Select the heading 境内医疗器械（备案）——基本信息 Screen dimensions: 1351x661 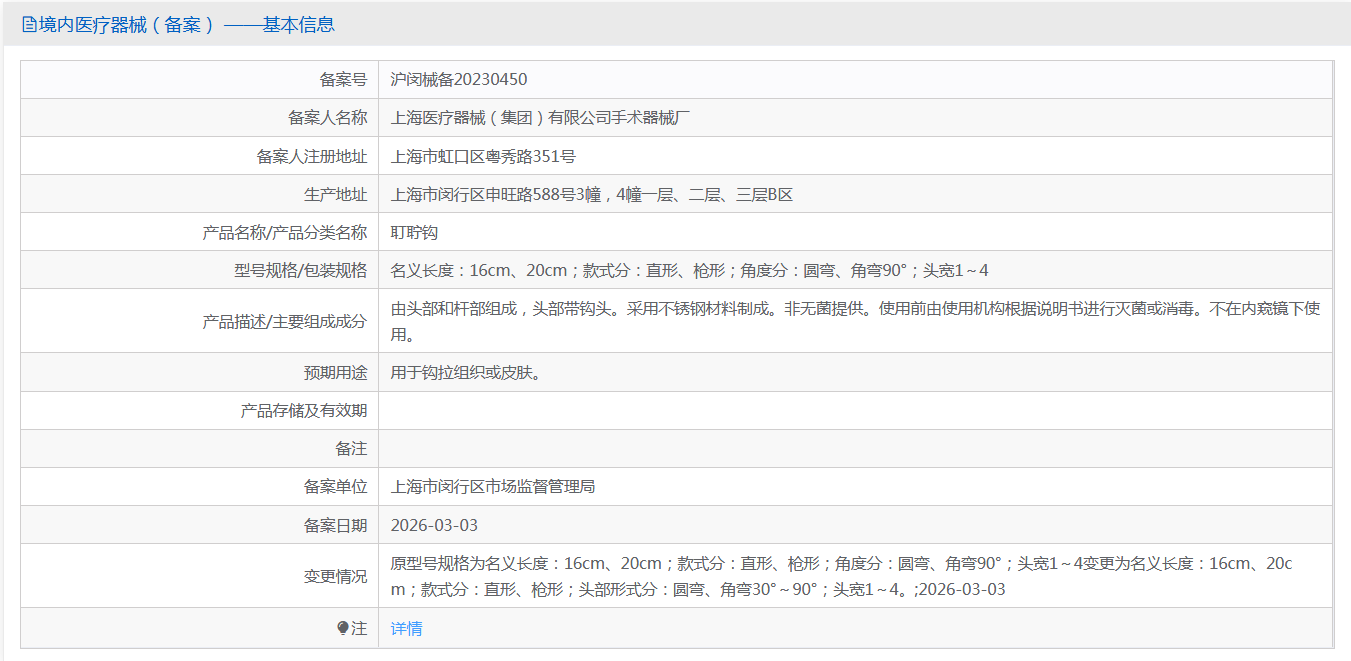(x=186, y=25)
